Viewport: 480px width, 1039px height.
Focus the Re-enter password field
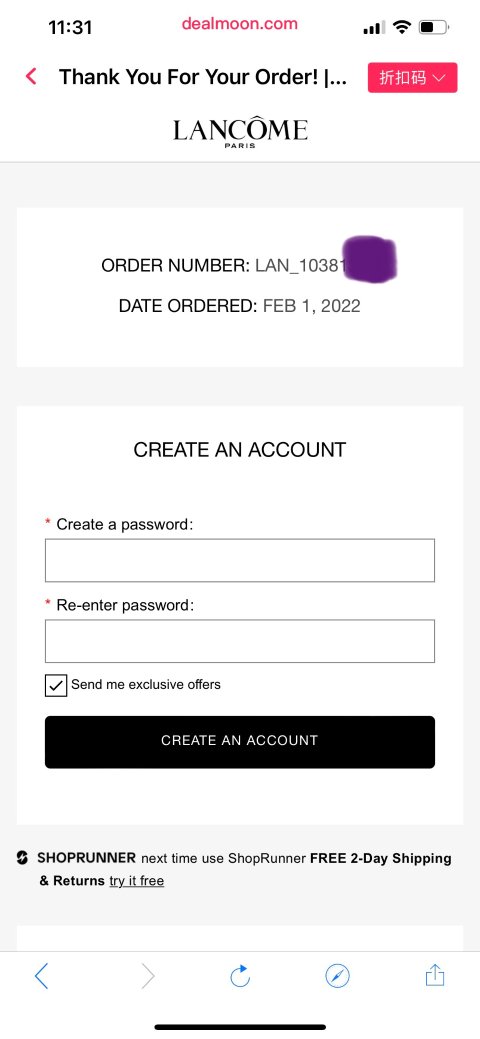tap(240, 641)
